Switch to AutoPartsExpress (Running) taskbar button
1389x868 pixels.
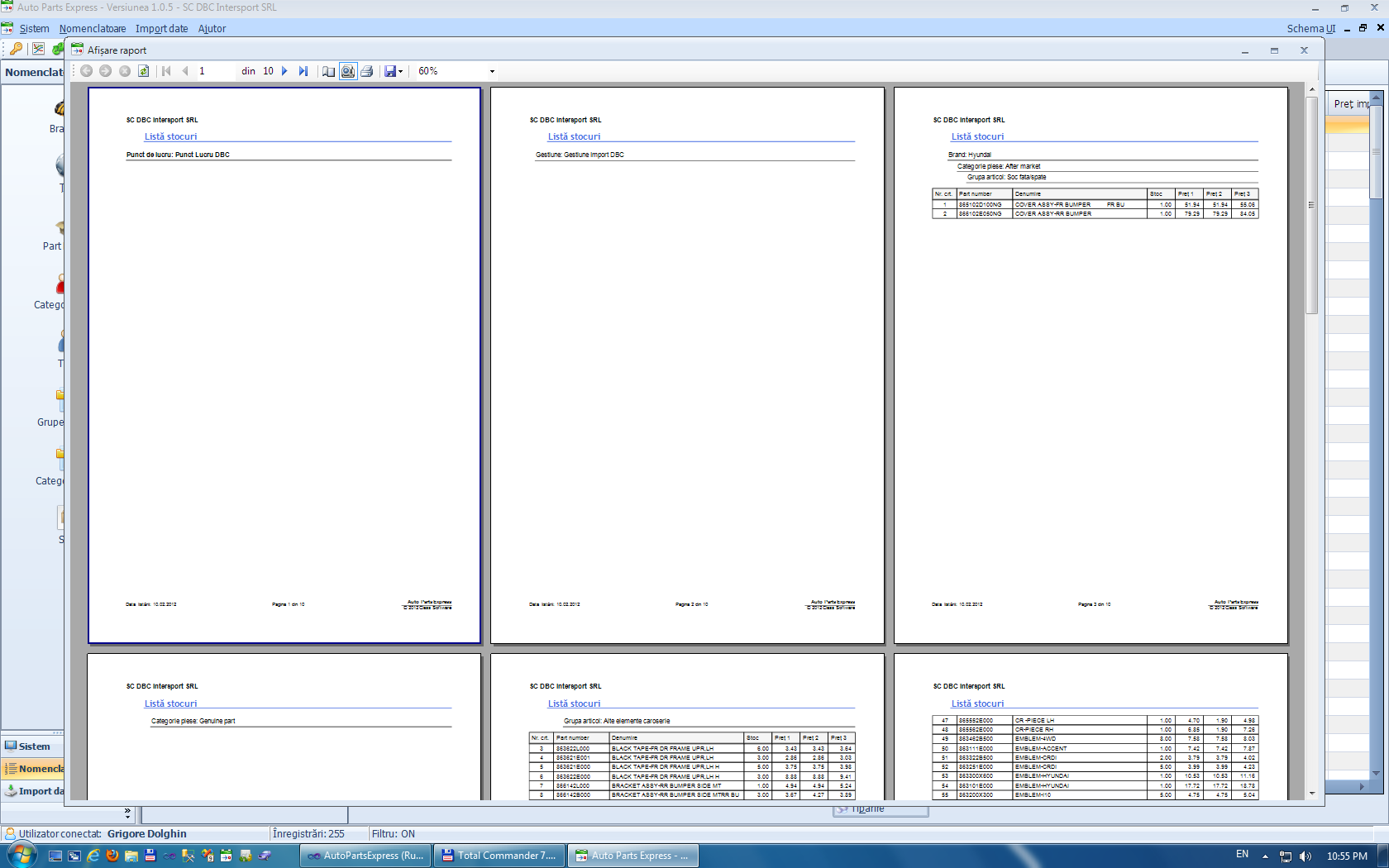click(365, 856)
